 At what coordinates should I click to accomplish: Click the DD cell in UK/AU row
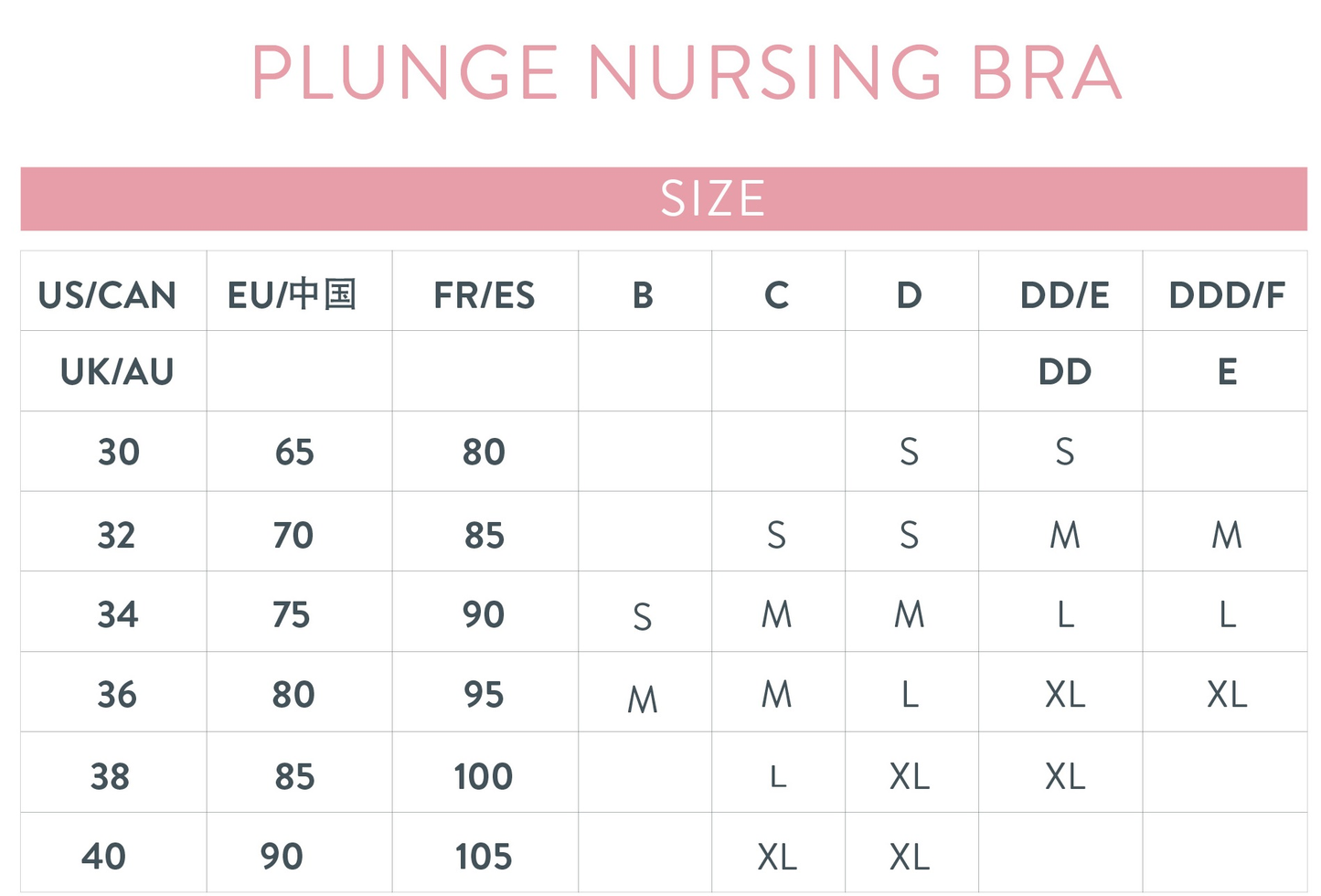tap(1065, 372)
